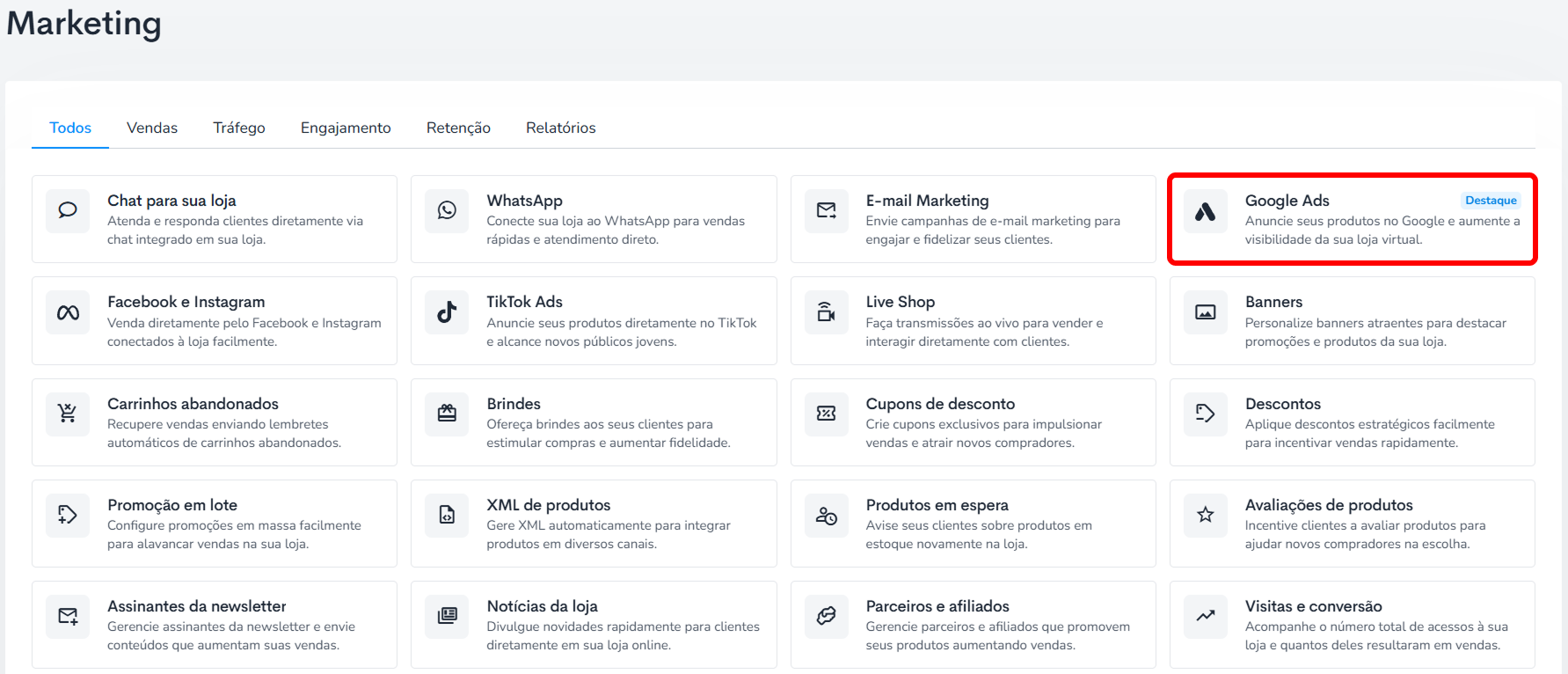The width and height of the screenshot is (1568, 674).
Task: Open the E-mail Marketing card title
Action: [x=927, y=201]
